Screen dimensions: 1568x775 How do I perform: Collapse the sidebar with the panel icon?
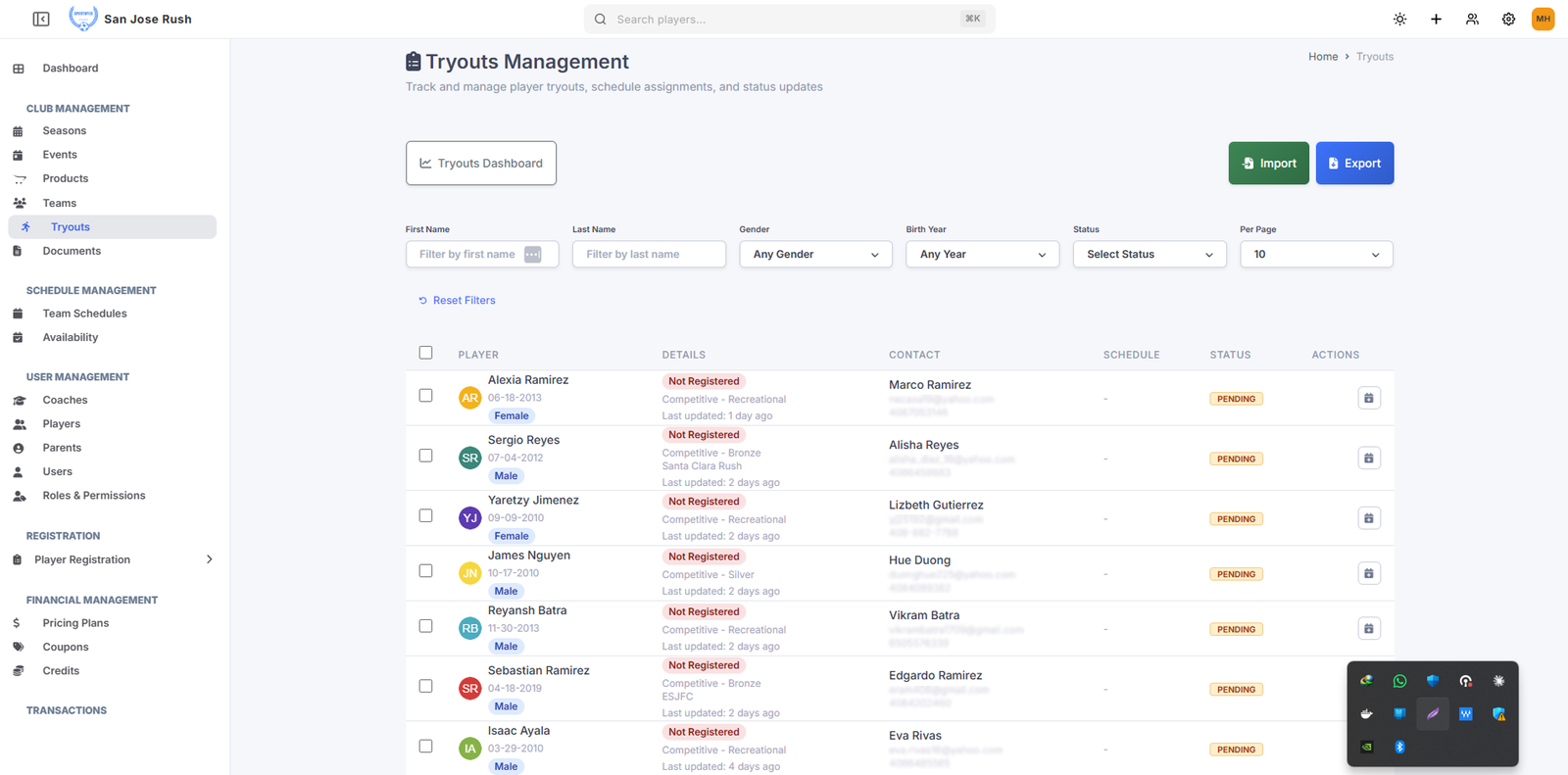click(41, 19)
